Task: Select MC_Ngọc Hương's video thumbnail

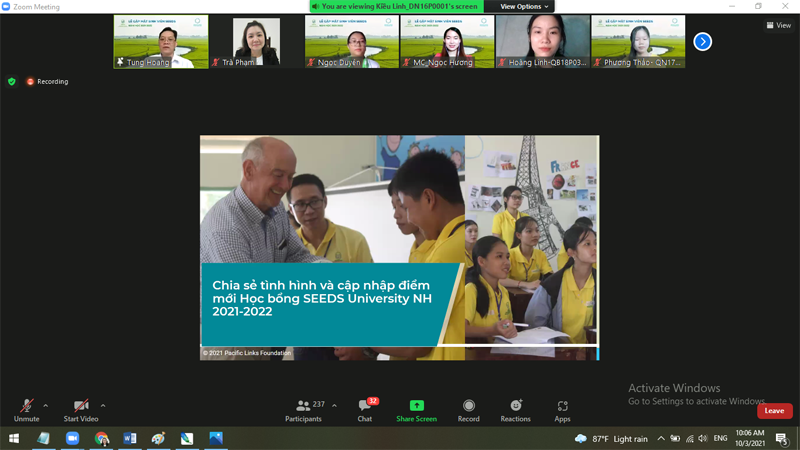Action: pos(447,41)
